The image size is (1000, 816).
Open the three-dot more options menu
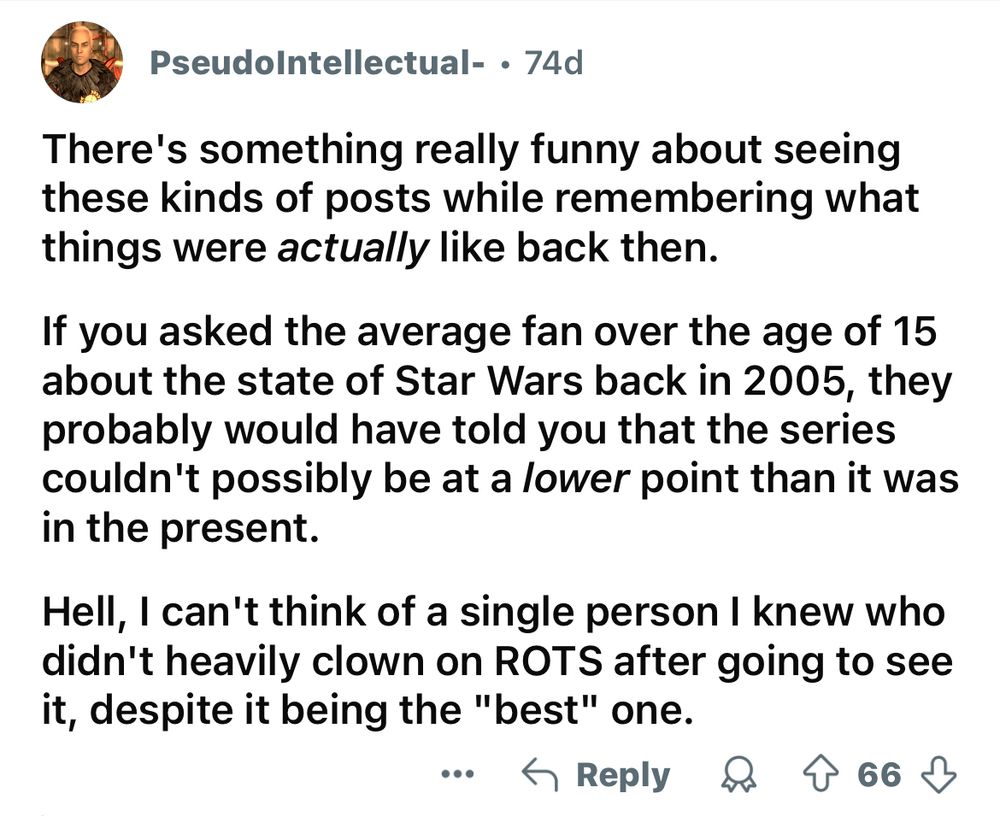(456, 774)
